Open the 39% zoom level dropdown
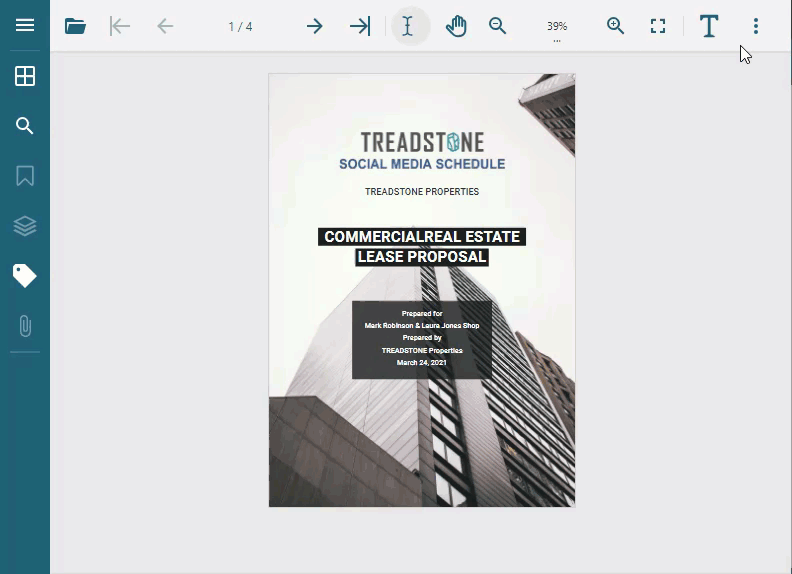792x574 pixels. click(x=557, y=28)
